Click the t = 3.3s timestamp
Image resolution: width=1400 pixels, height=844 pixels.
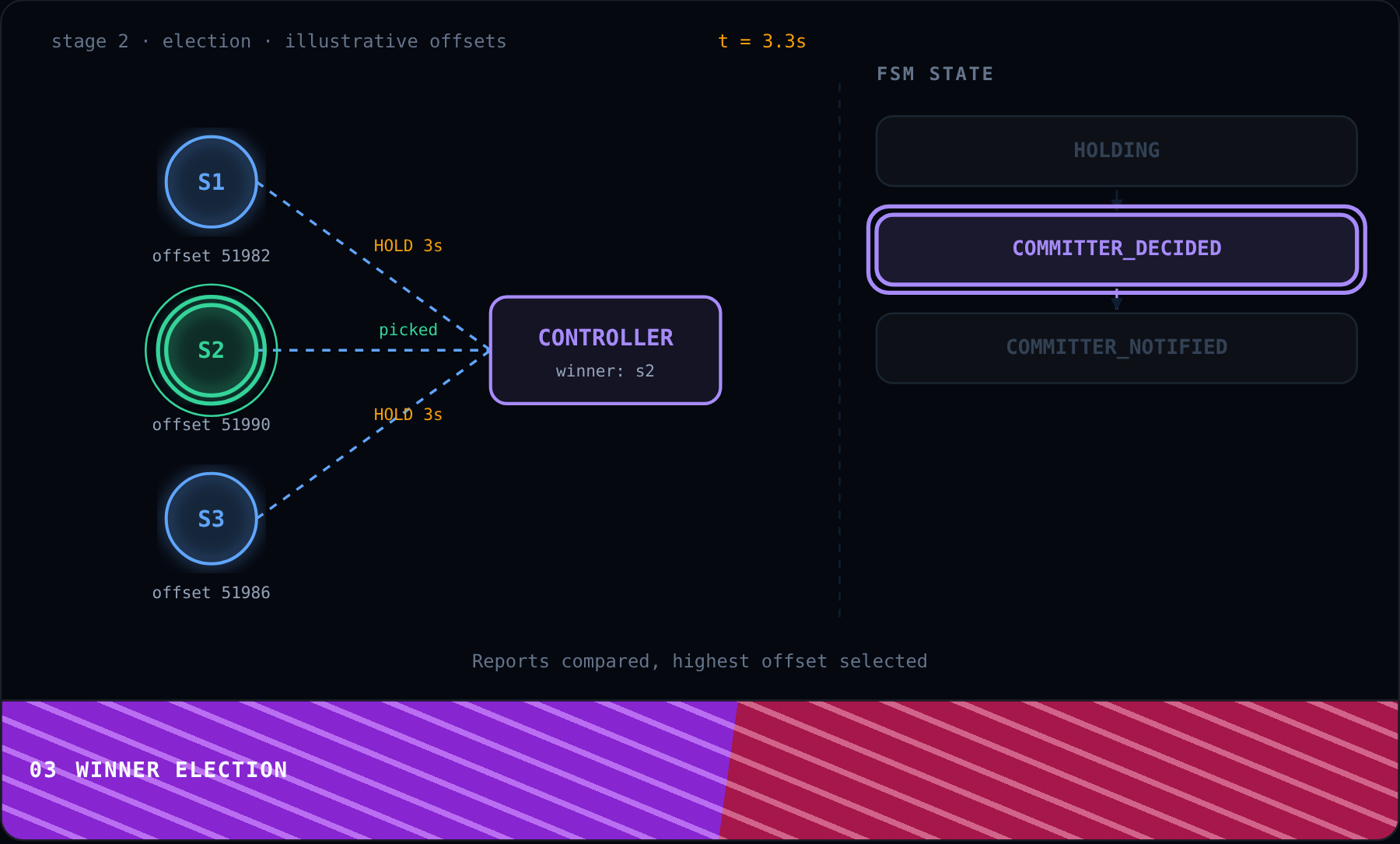point(762,41)
